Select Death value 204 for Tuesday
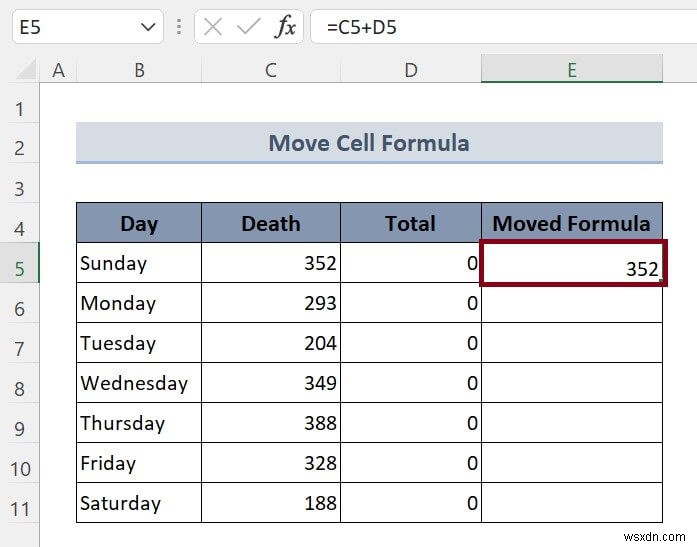Viewport: 697px width, 547px height. click(x=271, y=343)
